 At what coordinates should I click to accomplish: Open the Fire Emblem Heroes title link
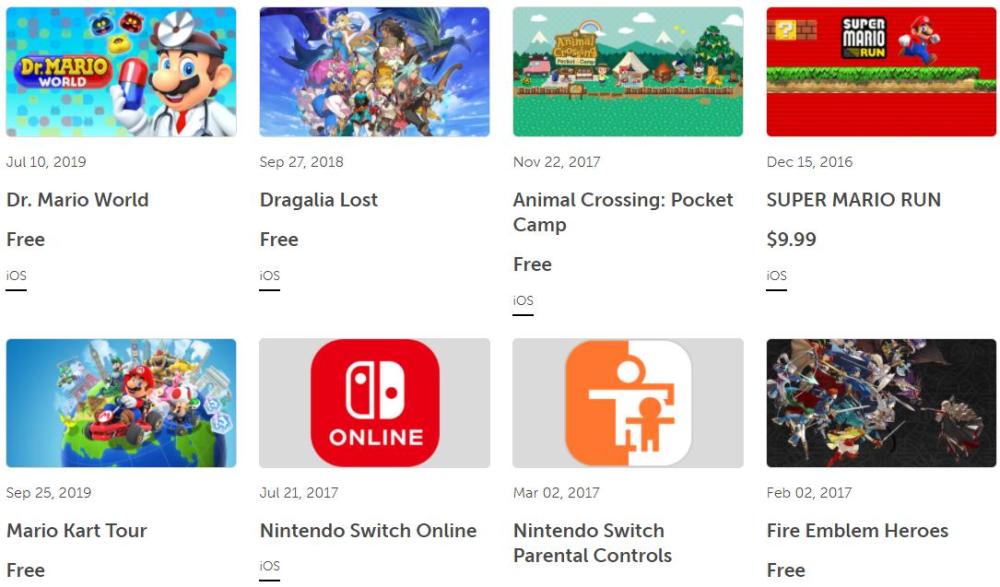click(x=857, y=530)
